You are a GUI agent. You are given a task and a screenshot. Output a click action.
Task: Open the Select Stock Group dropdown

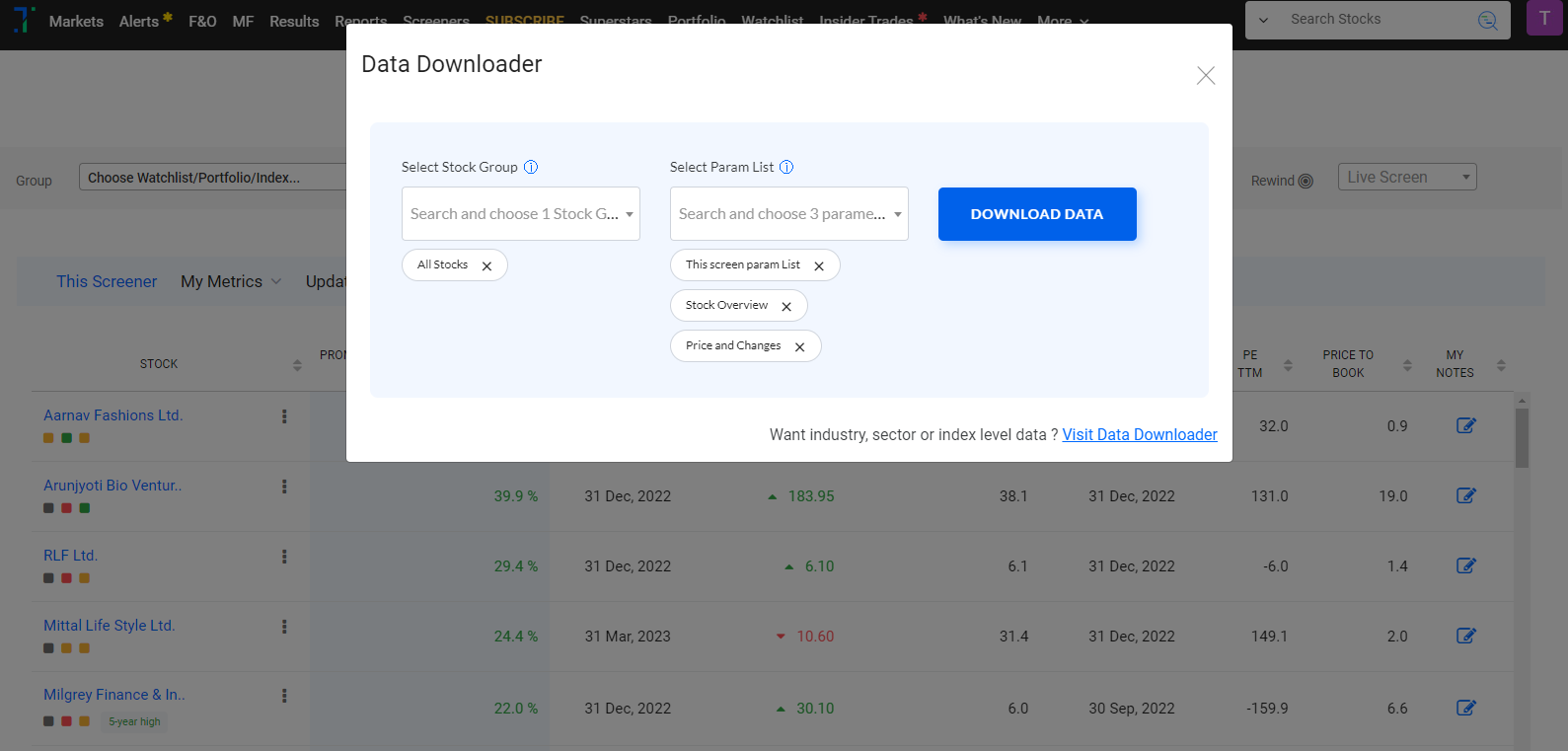point(521,214)
